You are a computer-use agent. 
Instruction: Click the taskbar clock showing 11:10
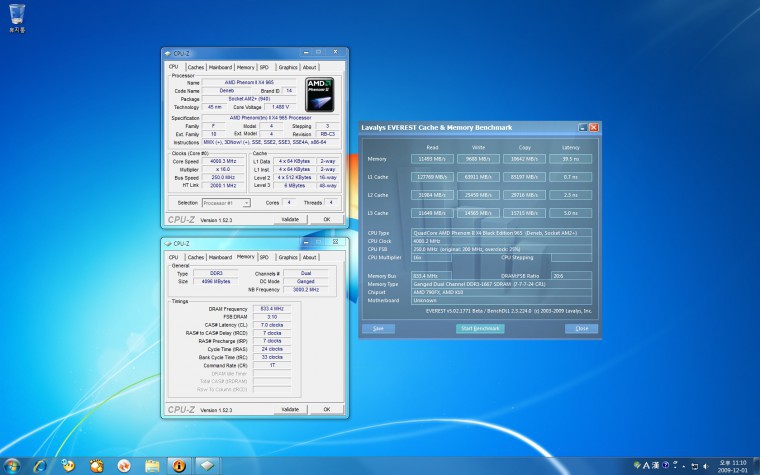point(733,466)
